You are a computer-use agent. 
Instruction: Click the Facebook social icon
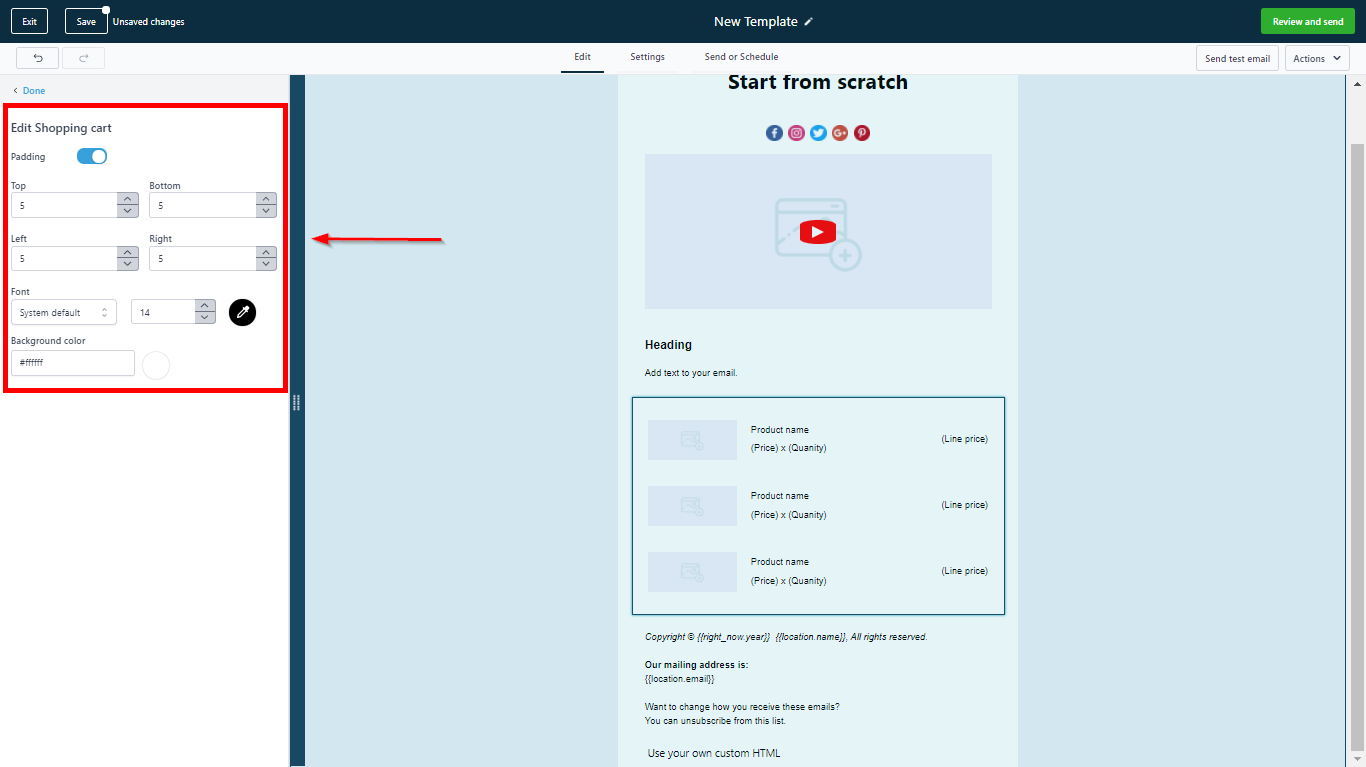774,133
